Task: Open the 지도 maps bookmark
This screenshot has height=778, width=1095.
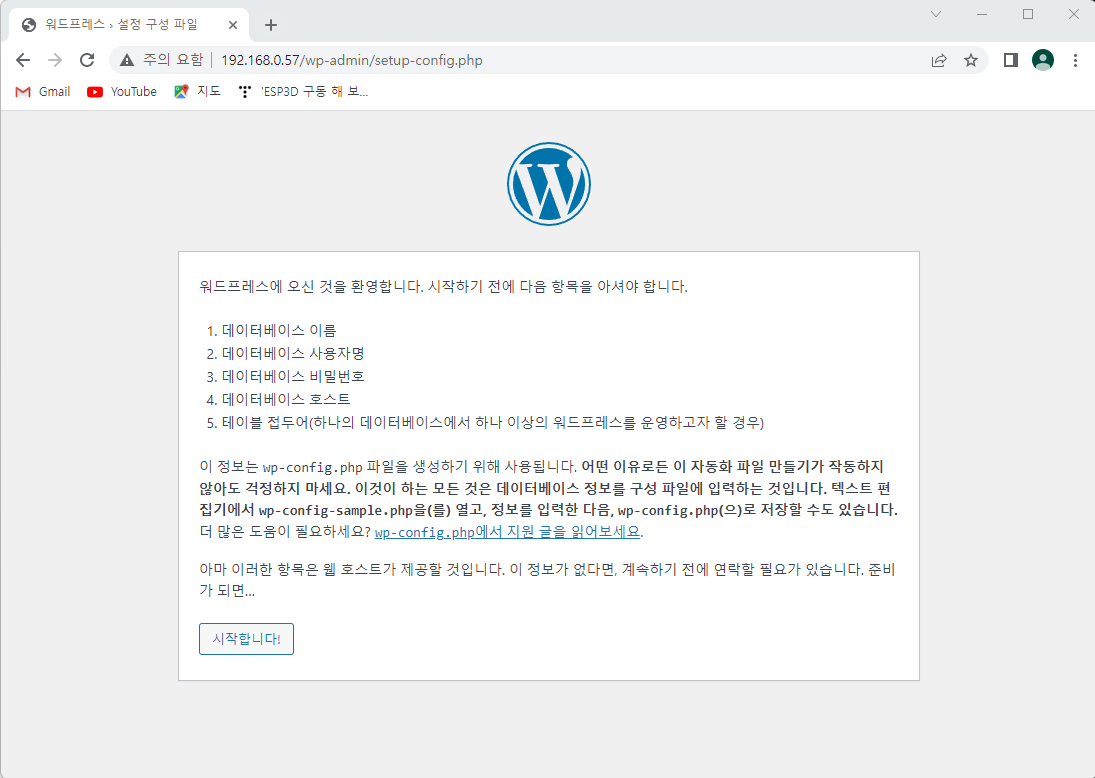Action: click(x=198, y=91)
